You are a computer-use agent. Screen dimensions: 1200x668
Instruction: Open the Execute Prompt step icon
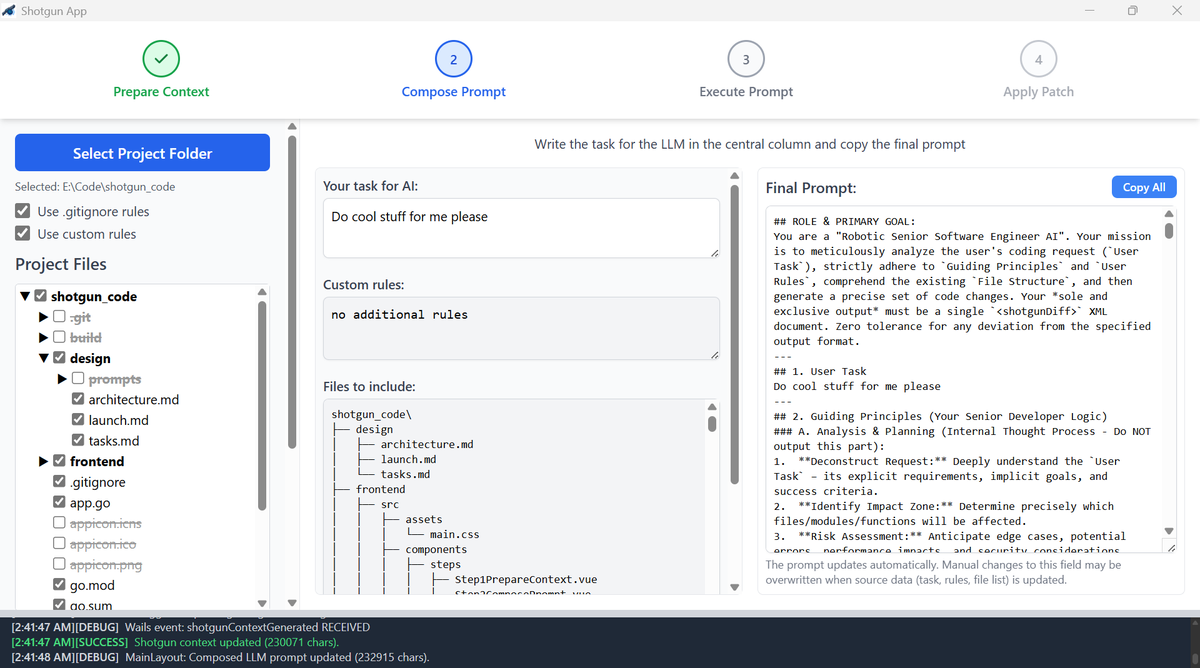[745, 59]
